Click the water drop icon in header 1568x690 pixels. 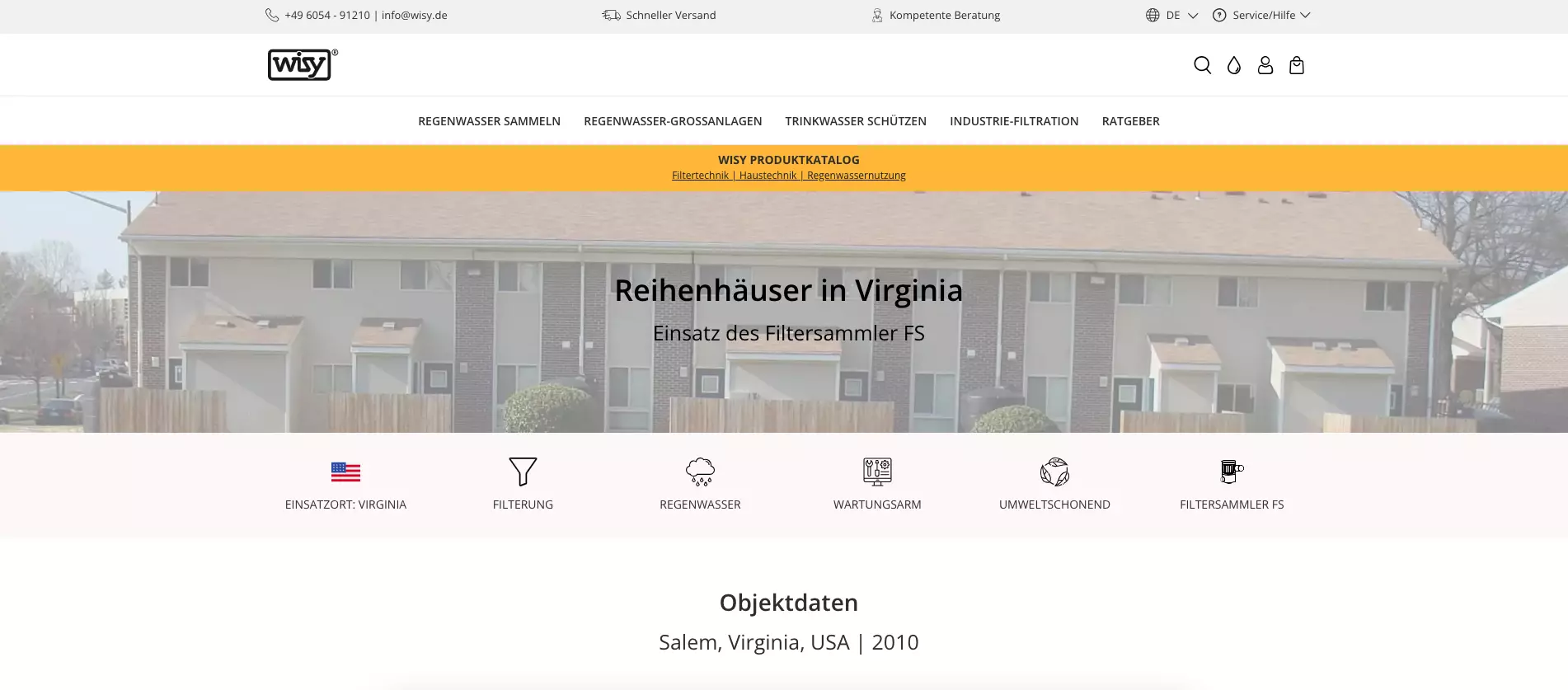pyautogui.click(x=1233, y=65)
